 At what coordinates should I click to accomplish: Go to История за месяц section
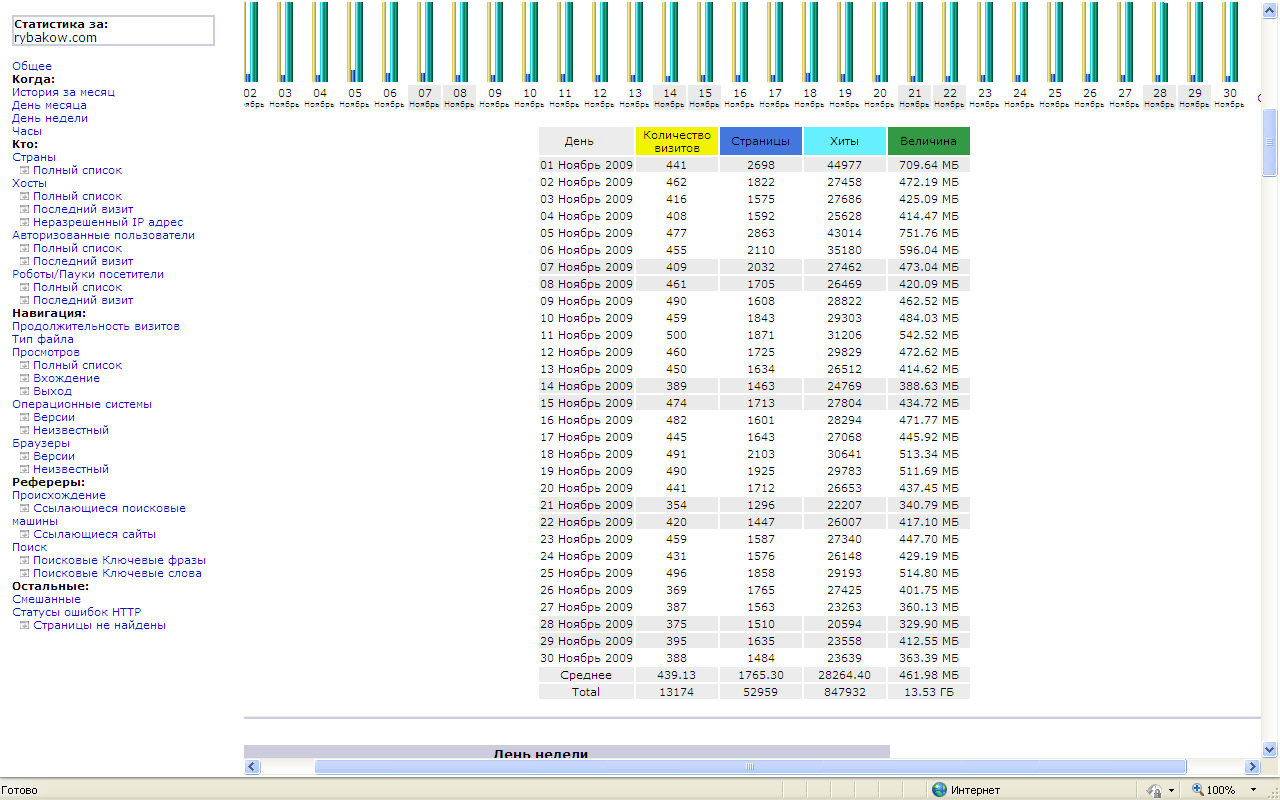tap(63, 92)
